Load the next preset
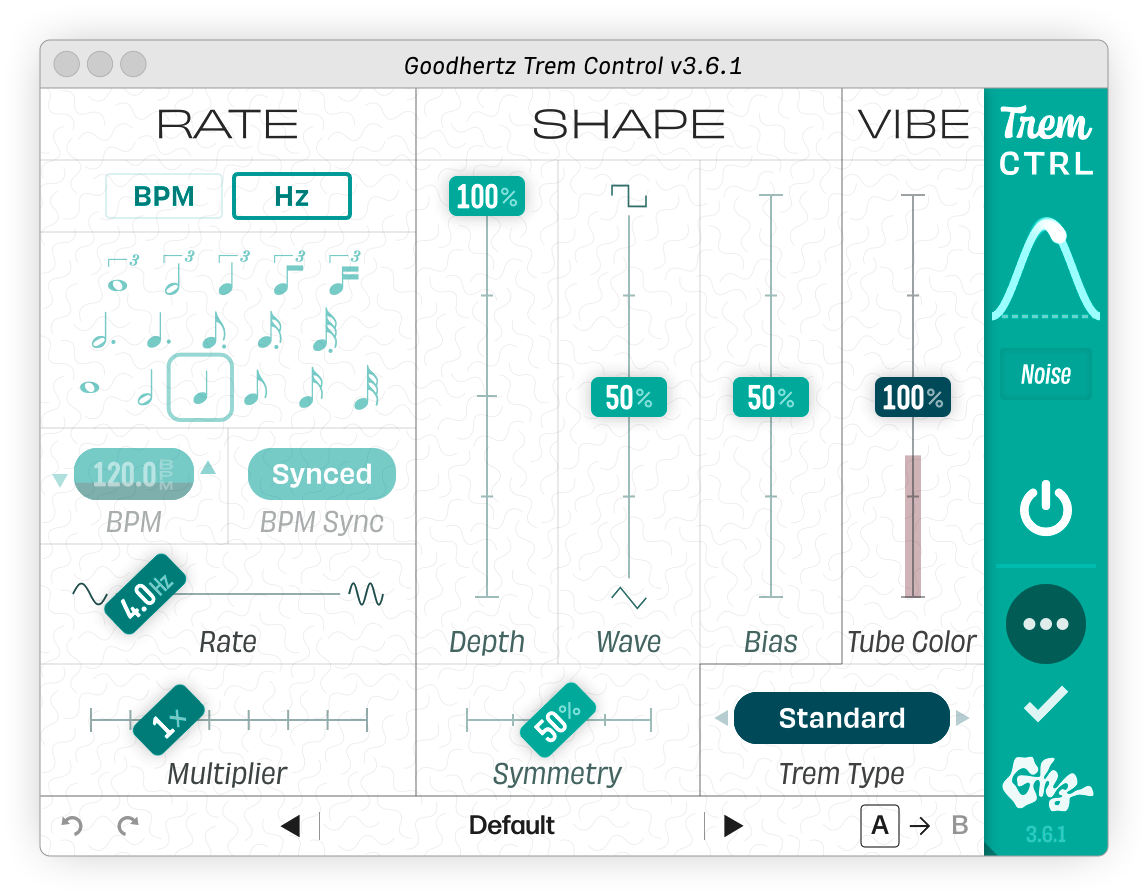The width and height of the screenshot is (1148, 896). (x=733, y=826)
